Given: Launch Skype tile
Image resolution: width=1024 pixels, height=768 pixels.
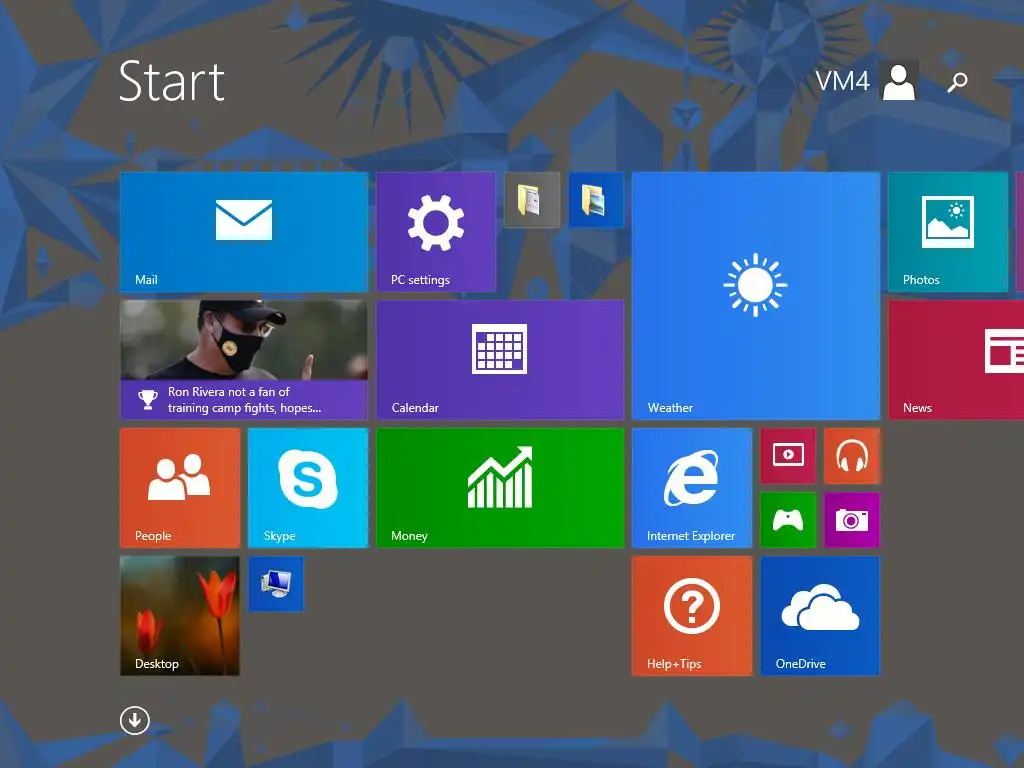Looking at the screenshot, I should 308,488.
